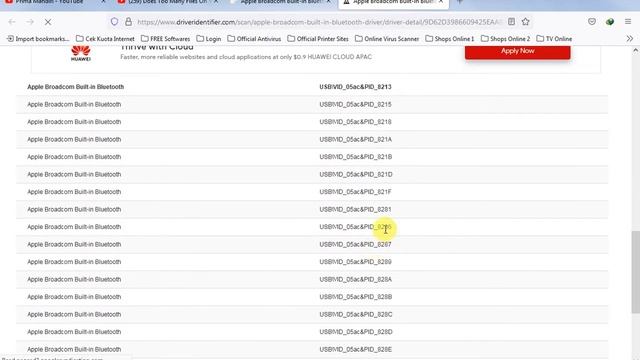Select the hardware ID ending PID_828A
Image resolution: width=640 pixels, height=360 pixels.
point(355,279)
